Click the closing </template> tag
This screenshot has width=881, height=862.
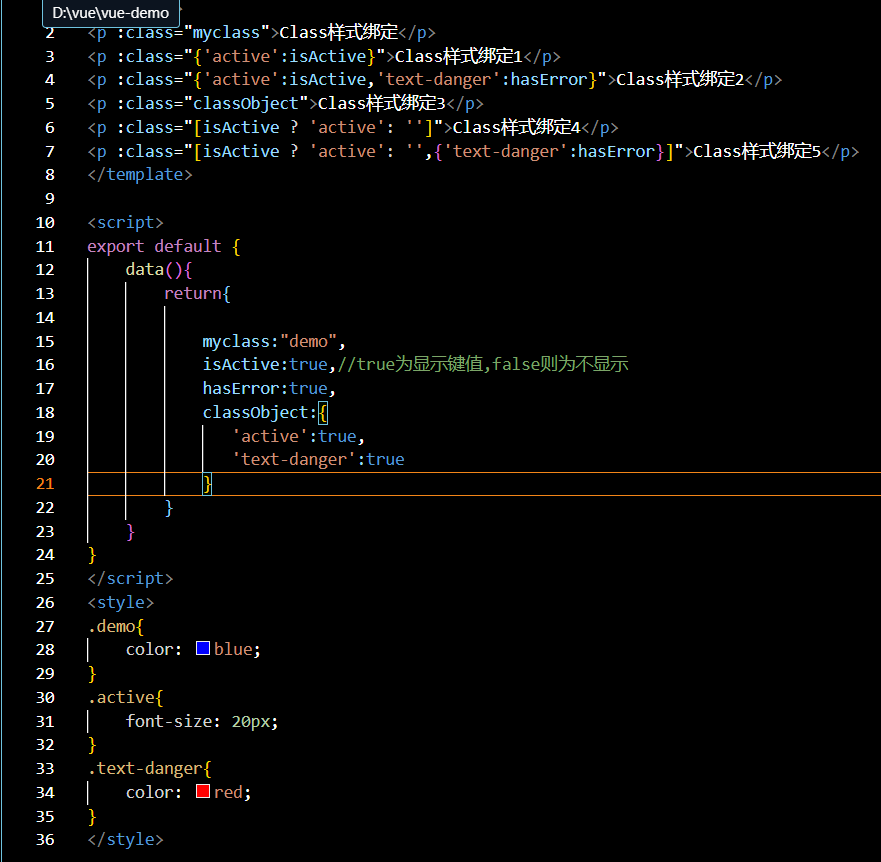140,175
